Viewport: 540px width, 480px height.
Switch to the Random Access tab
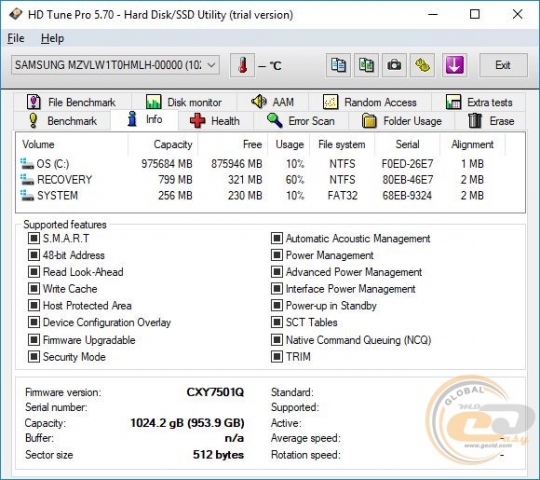coord(370,102)
